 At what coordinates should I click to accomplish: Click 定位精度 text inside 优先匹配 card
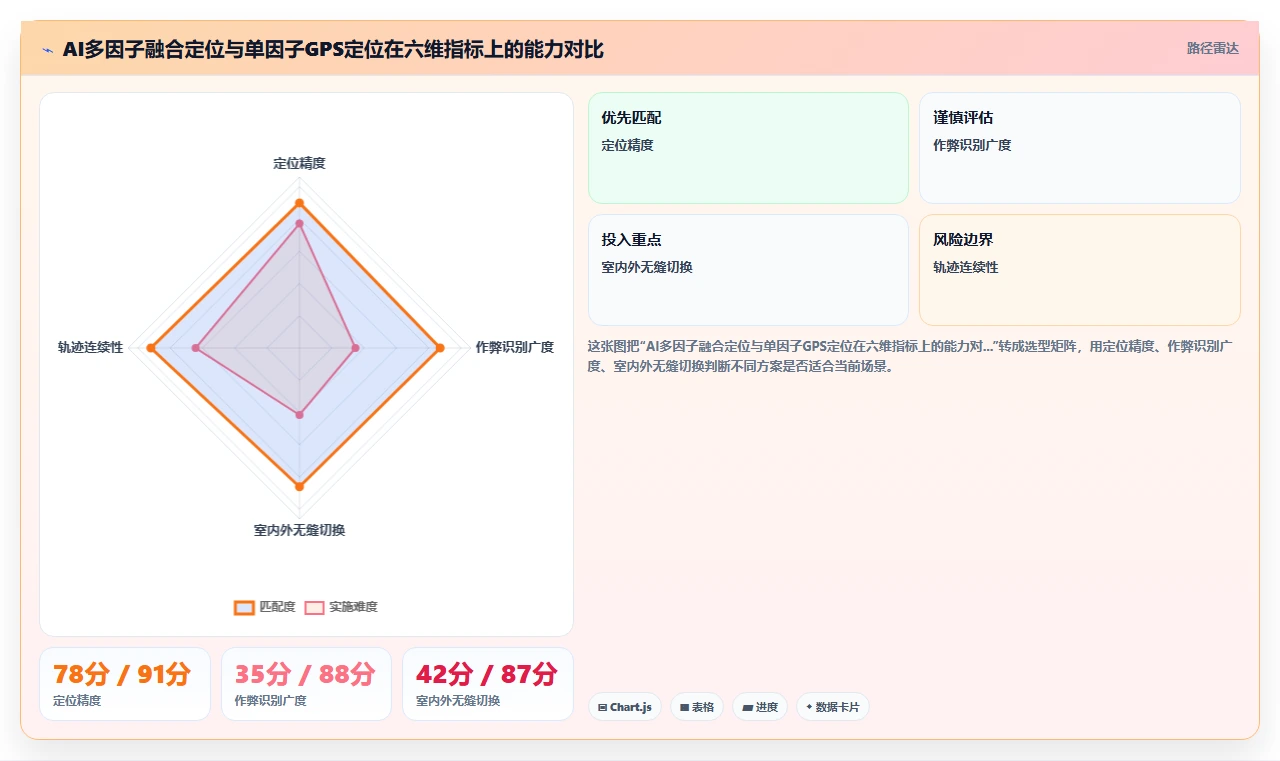tap(627, 145)
